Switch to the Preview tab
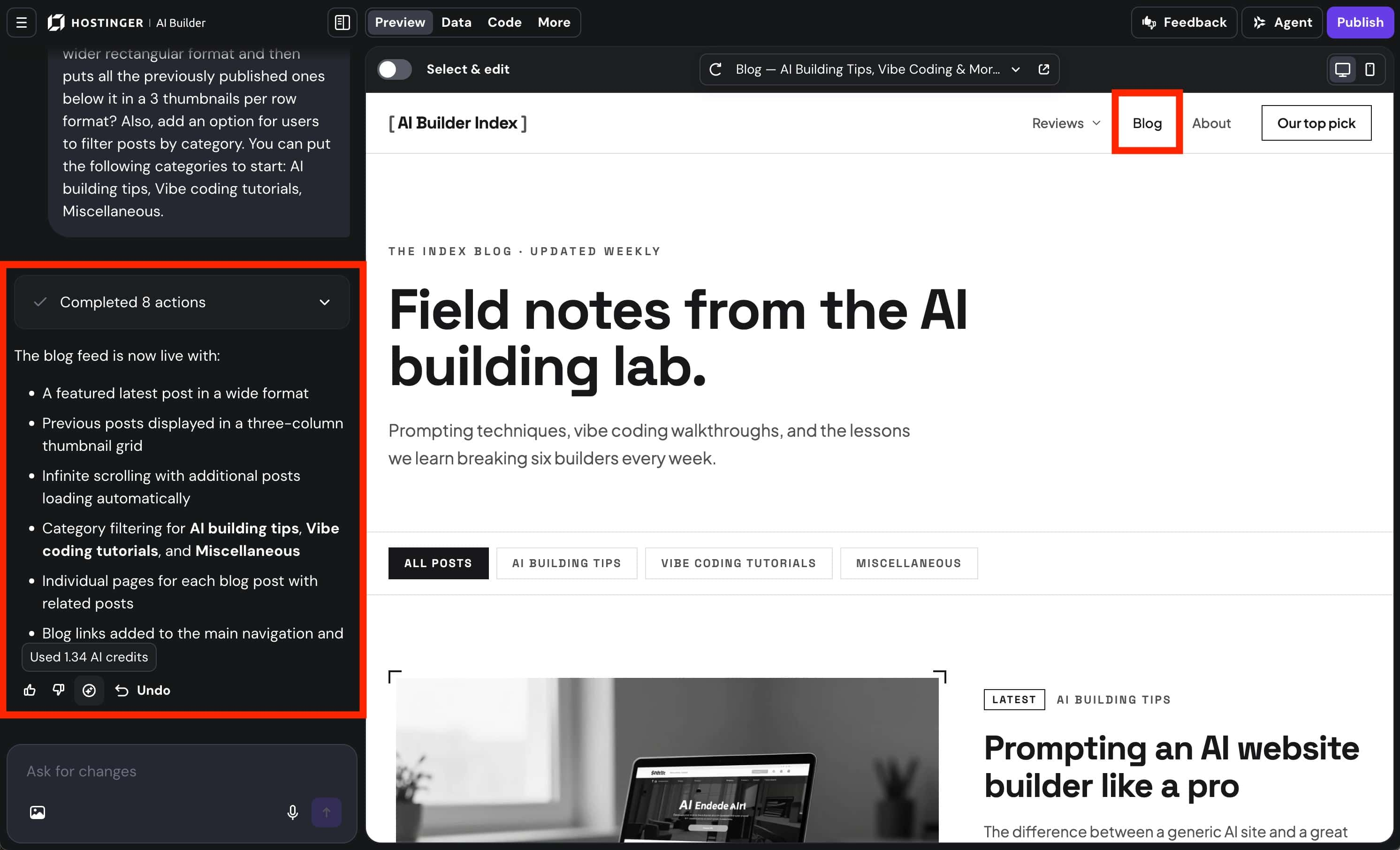 click(400, 22)
